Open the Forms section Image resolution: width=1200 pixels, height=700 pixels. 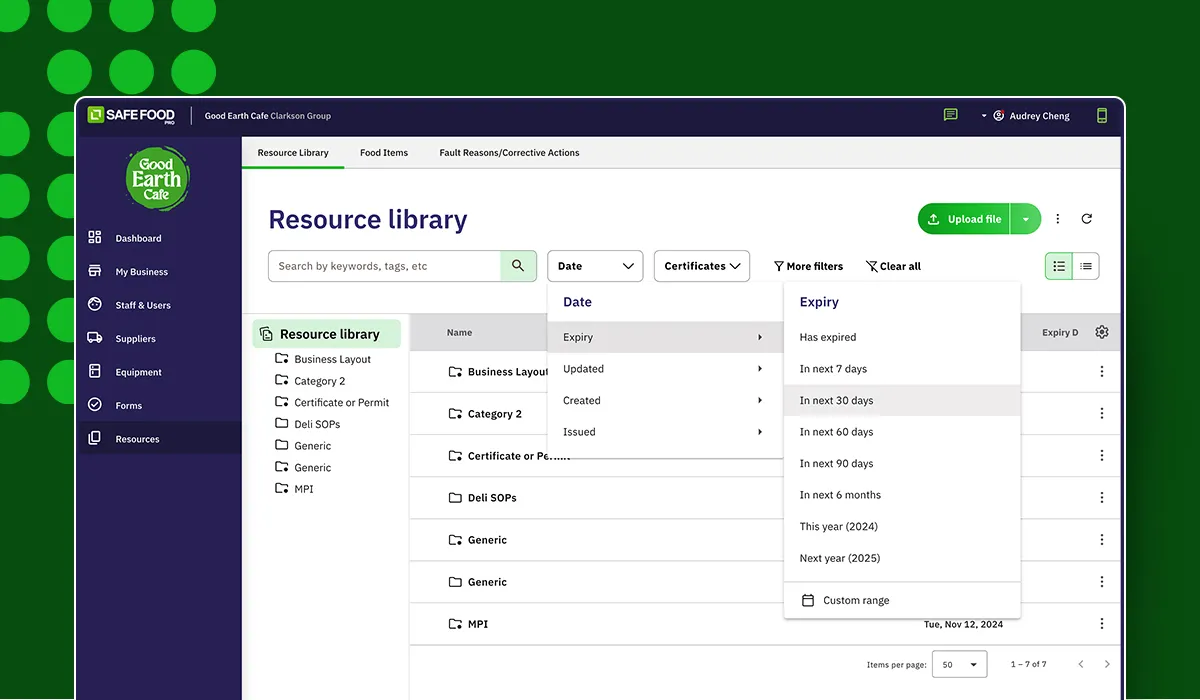[160, 406]
